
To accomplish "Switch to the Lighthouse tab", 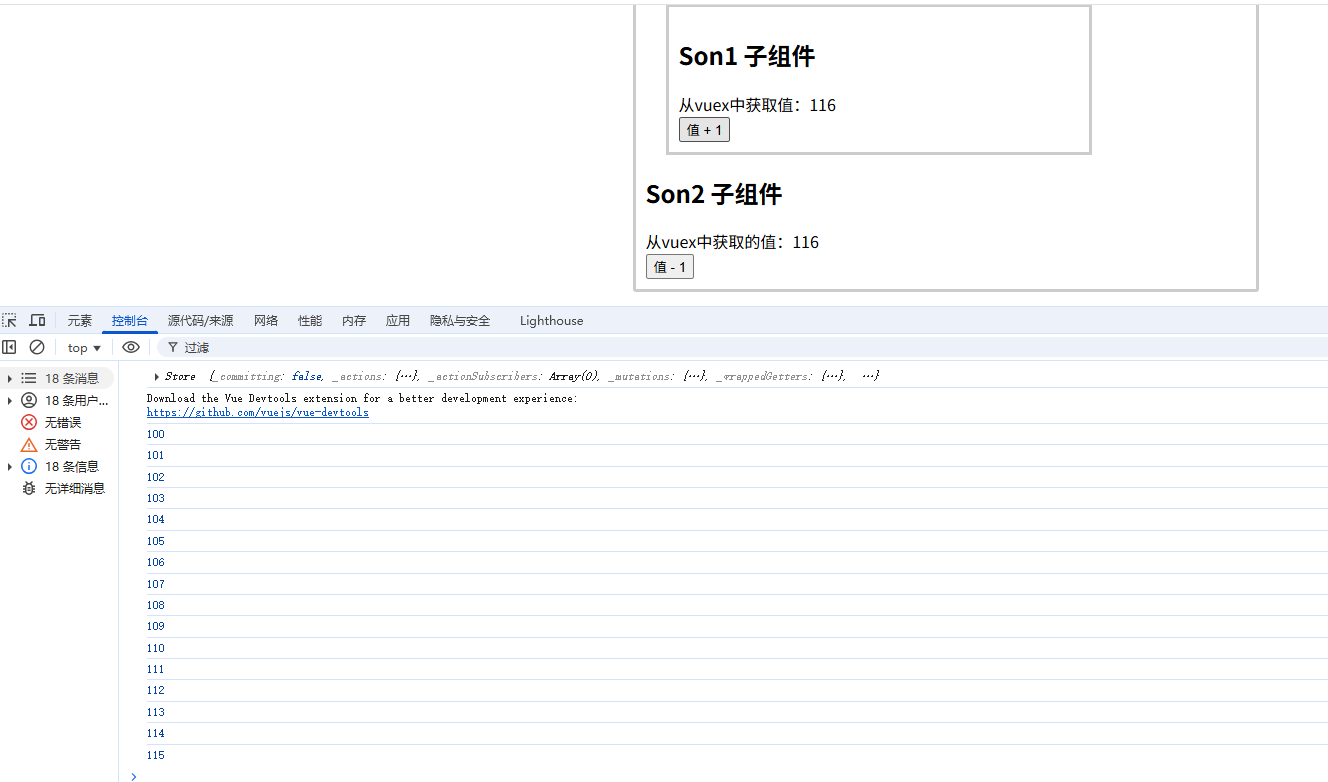I will [x=551, y=320].
